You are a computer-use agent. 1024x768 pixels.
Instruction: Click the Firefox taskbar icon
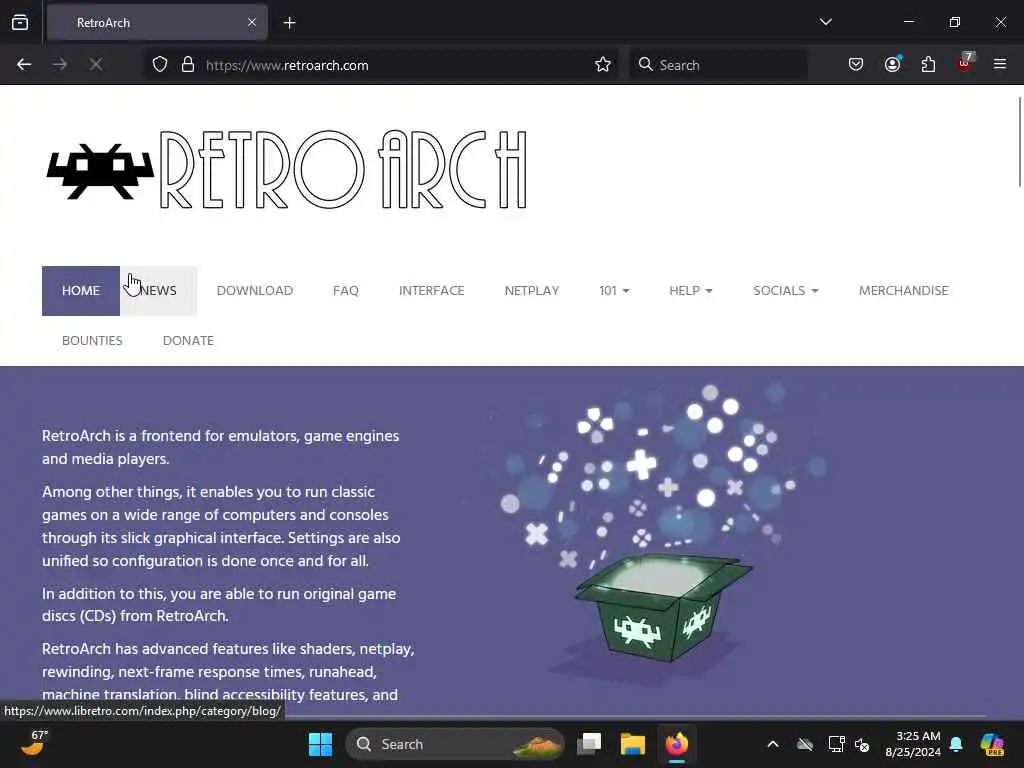[677, 744]
